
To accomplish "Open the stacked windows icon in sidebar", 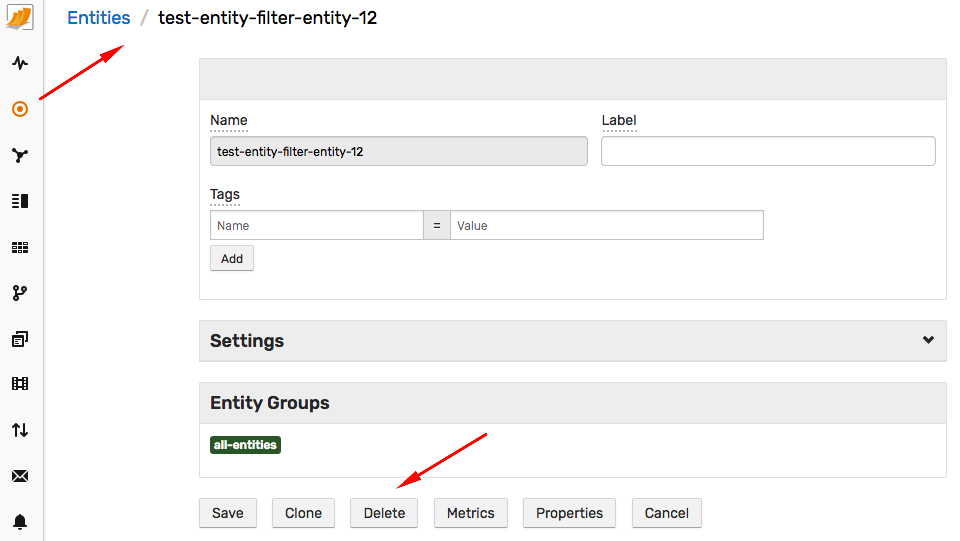I will (x=20, y=338).
